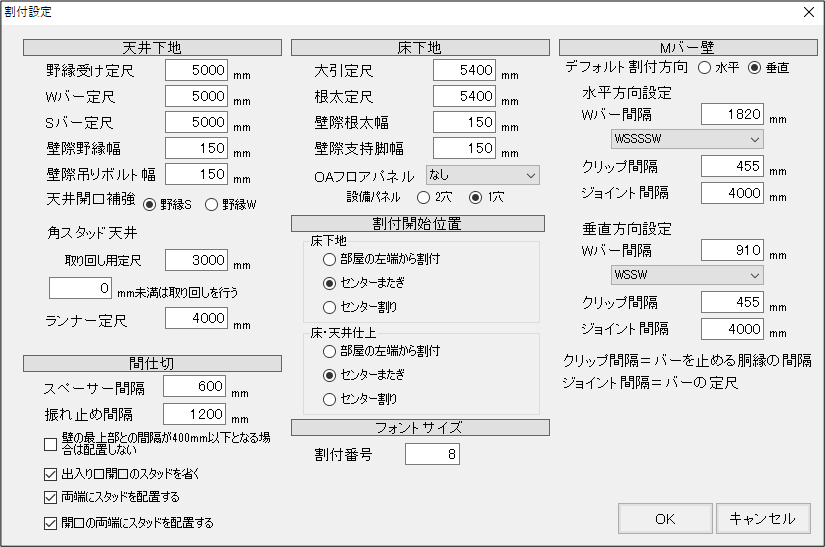825x547 pixels.
Task: Select 部屋の左端から割付 under 床下地
Action: 330,259
